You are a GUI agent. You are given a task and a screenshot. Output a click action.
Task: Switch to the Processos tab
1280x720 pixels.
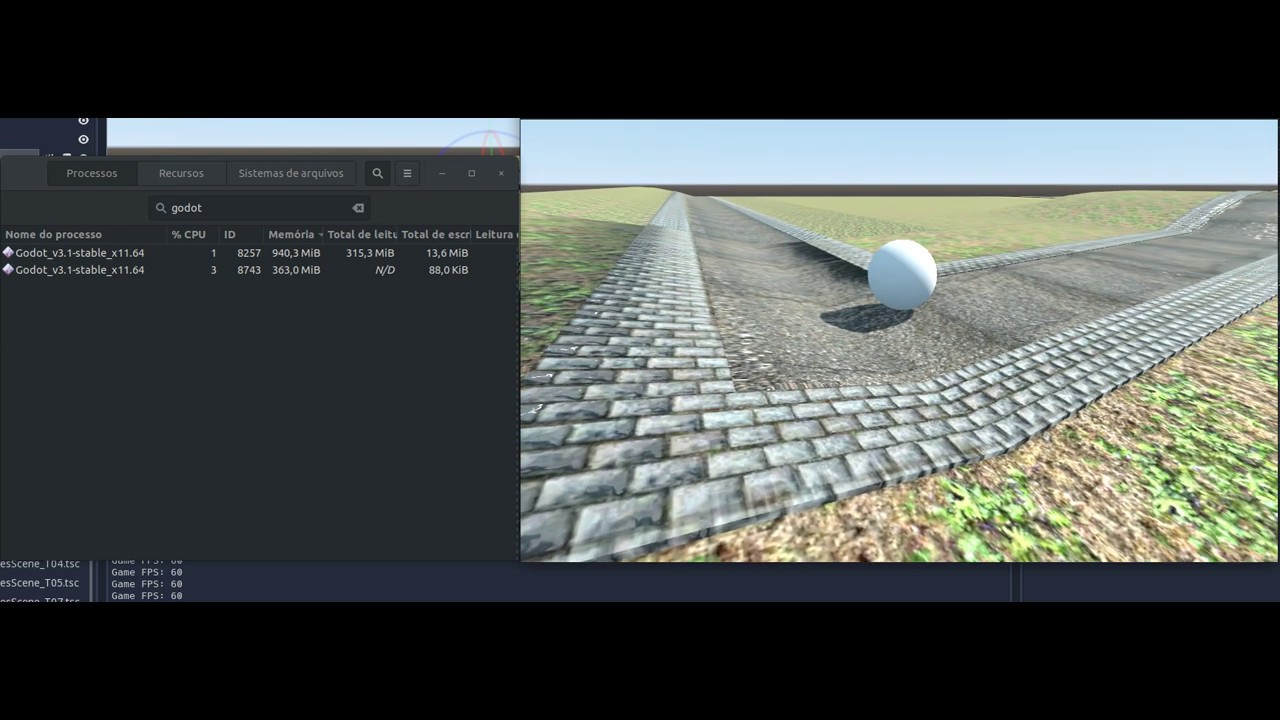[92, 173]
